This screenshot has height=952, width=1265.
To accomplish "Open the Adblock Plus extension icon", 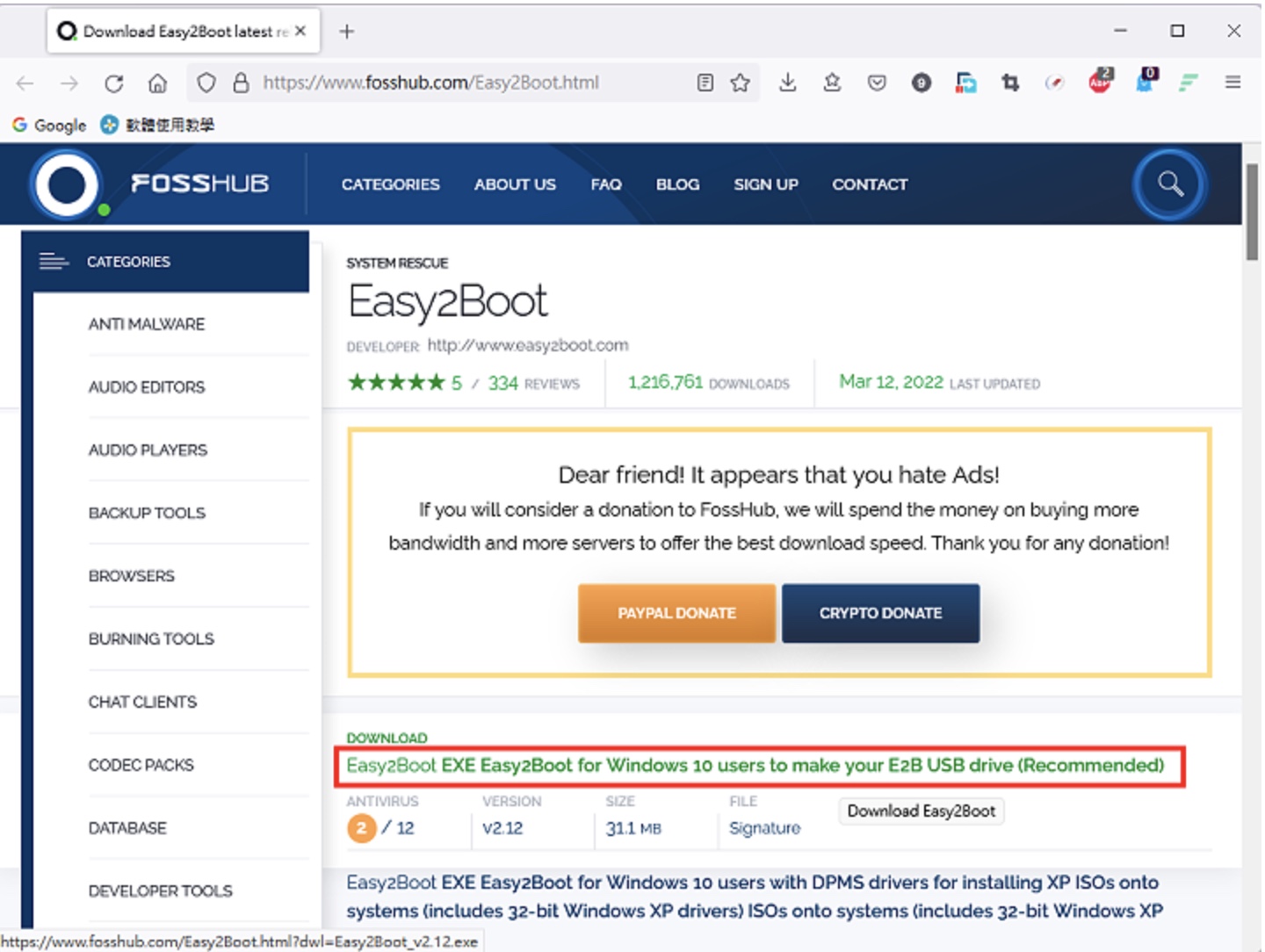I will coord(1100,81).
